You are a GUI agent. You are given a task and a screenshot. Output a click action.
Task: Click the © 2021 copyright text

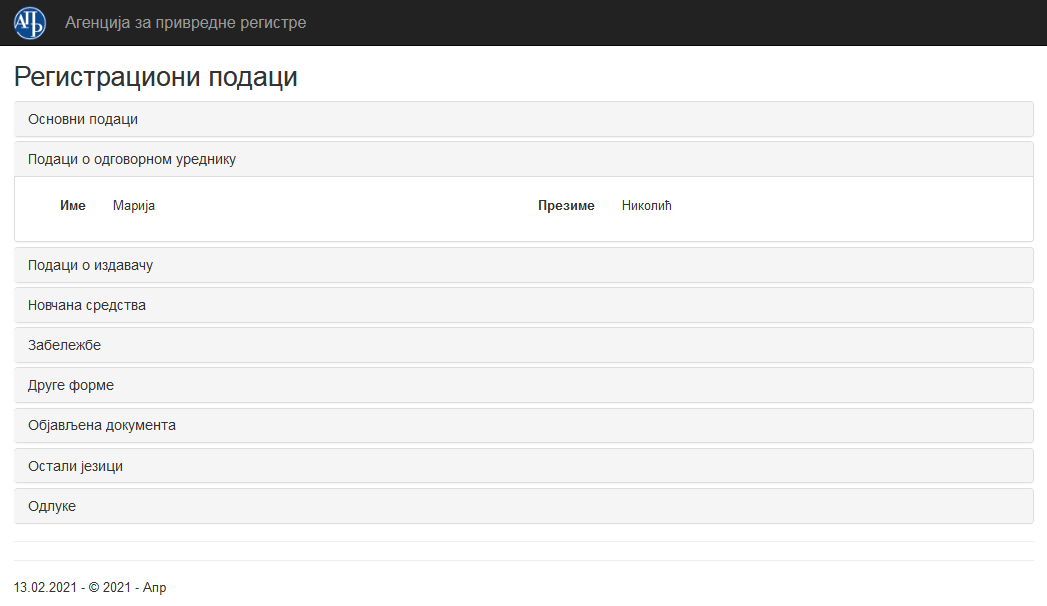coord(109,588)
